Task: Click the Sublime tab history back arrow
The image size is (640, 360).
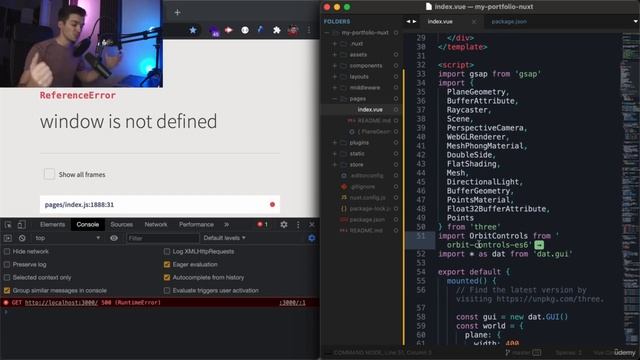Action: [x=408, y=21]
